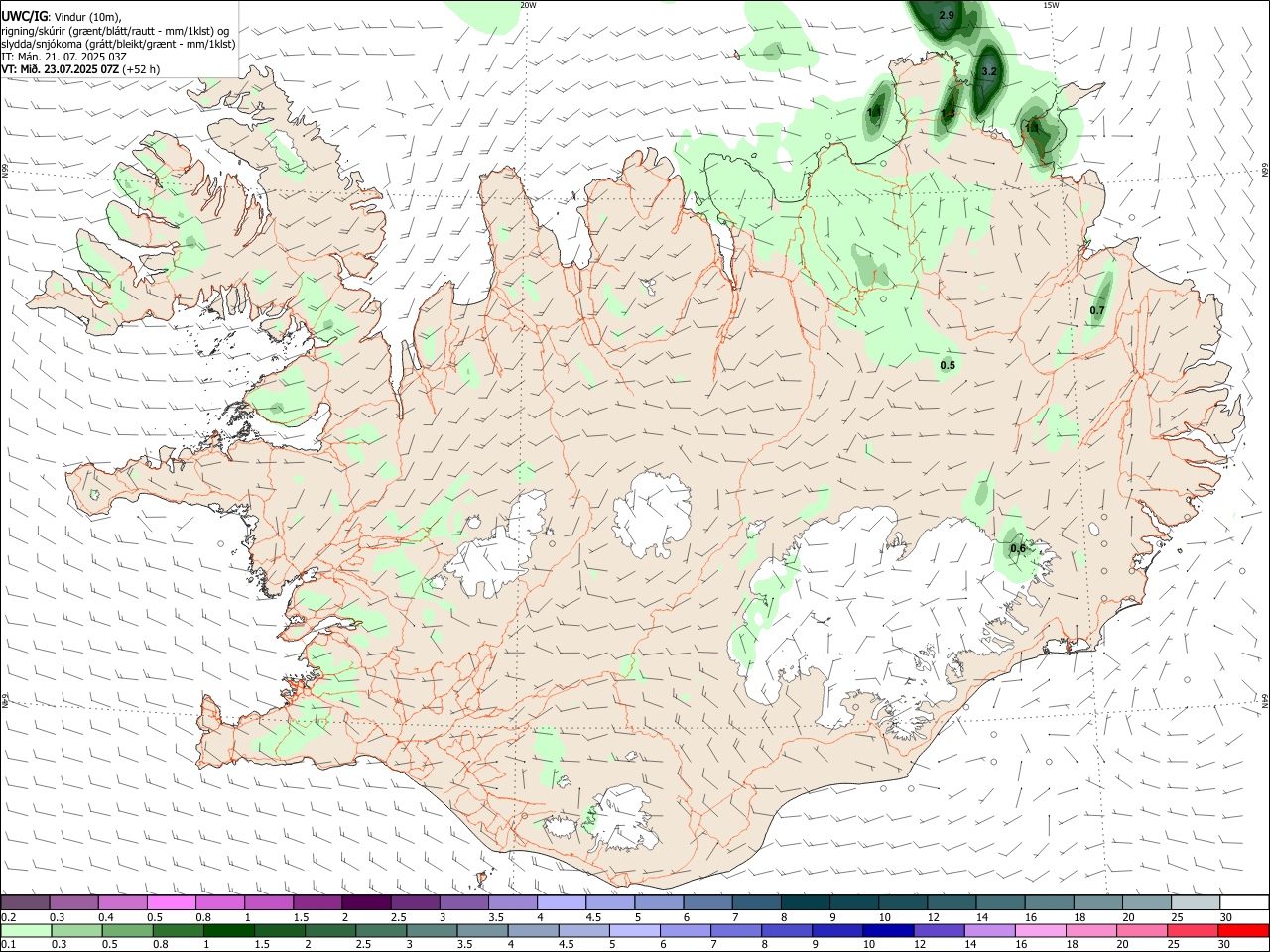The height and width of the screenshot is (952, 1270).
Task: Select the white 30 swatch in snow legend
Action: [x=1244, y=903]
